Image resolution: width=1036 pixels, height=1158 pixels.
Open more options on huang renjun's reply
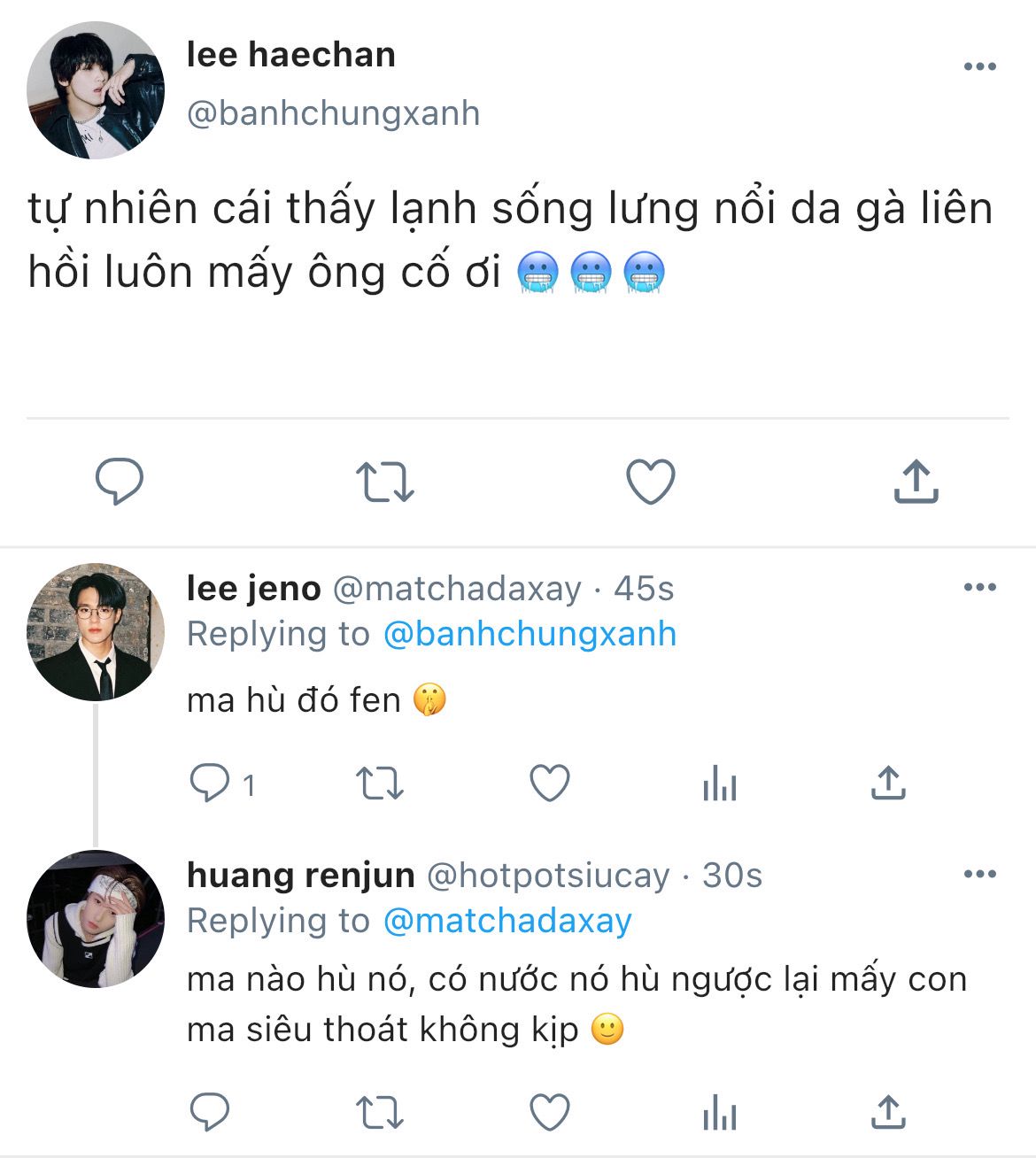(979, 874)
